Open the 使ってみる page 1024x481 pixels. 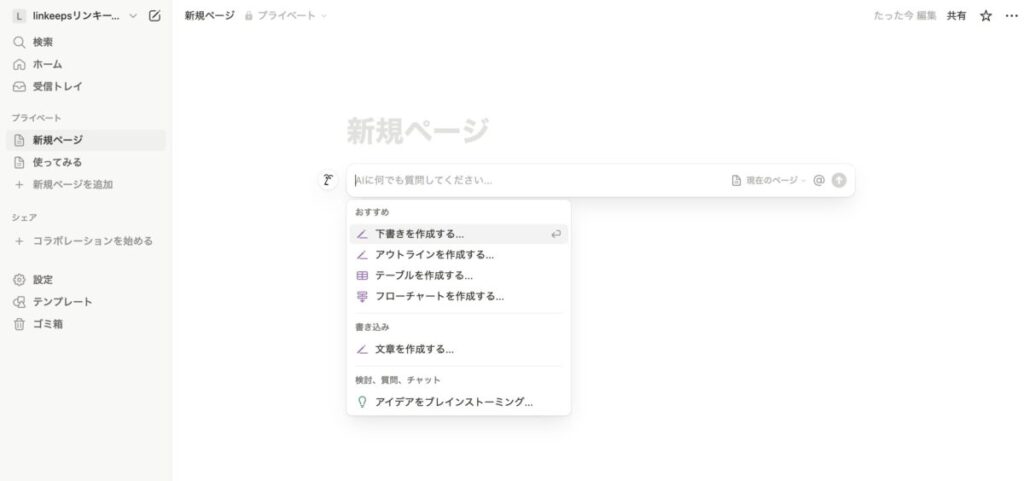point(86,163)
